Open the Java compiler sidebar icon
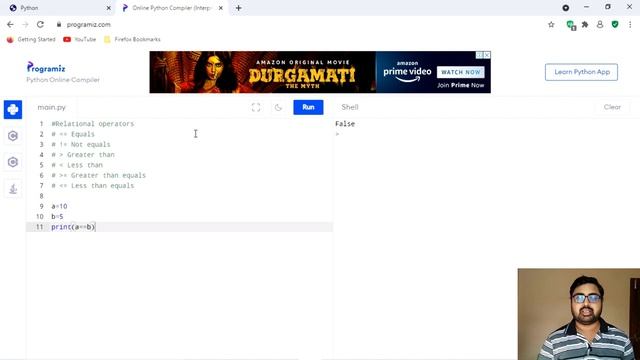This screenshot has height=360, width=640. (13, 189)
